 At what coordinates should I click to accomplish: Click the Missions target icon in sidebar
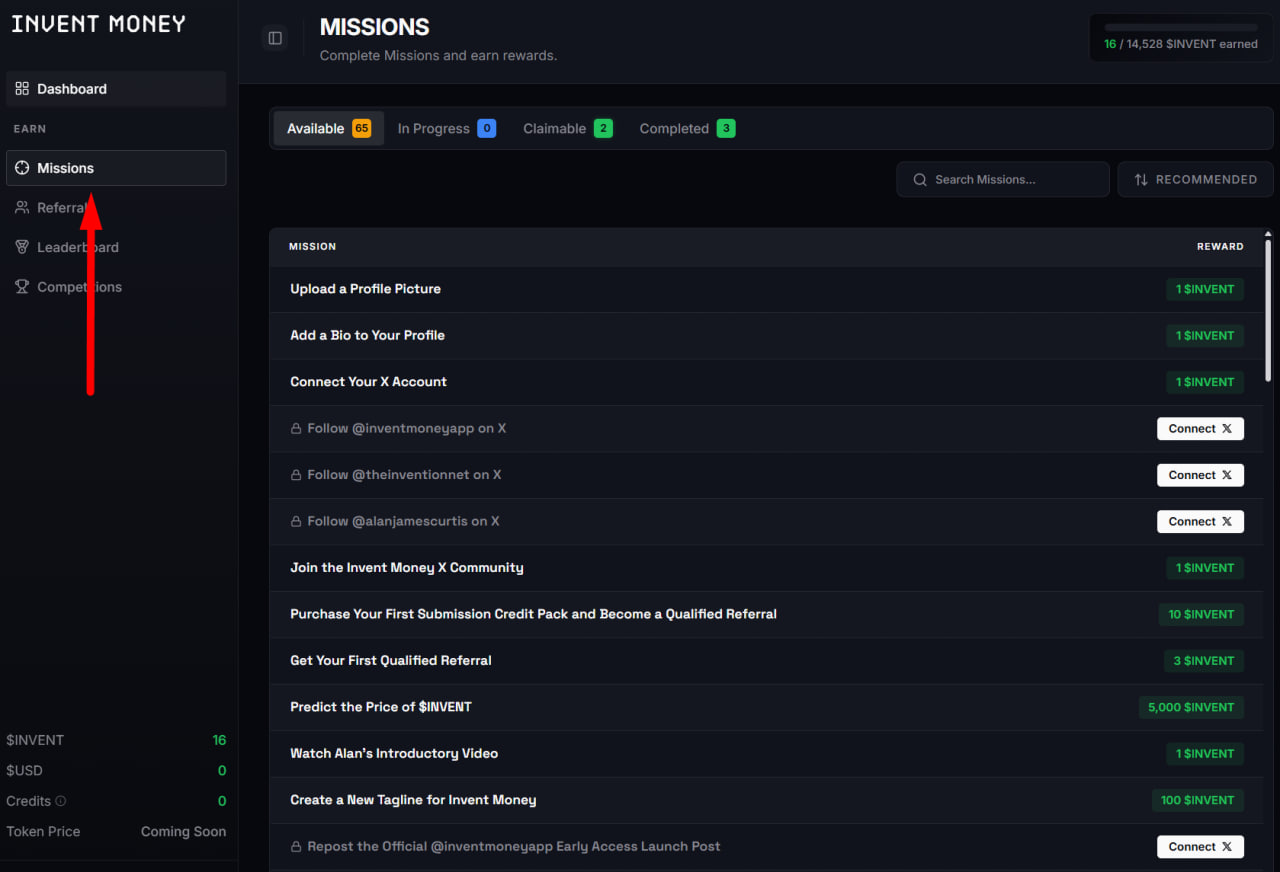pos(22,168)
